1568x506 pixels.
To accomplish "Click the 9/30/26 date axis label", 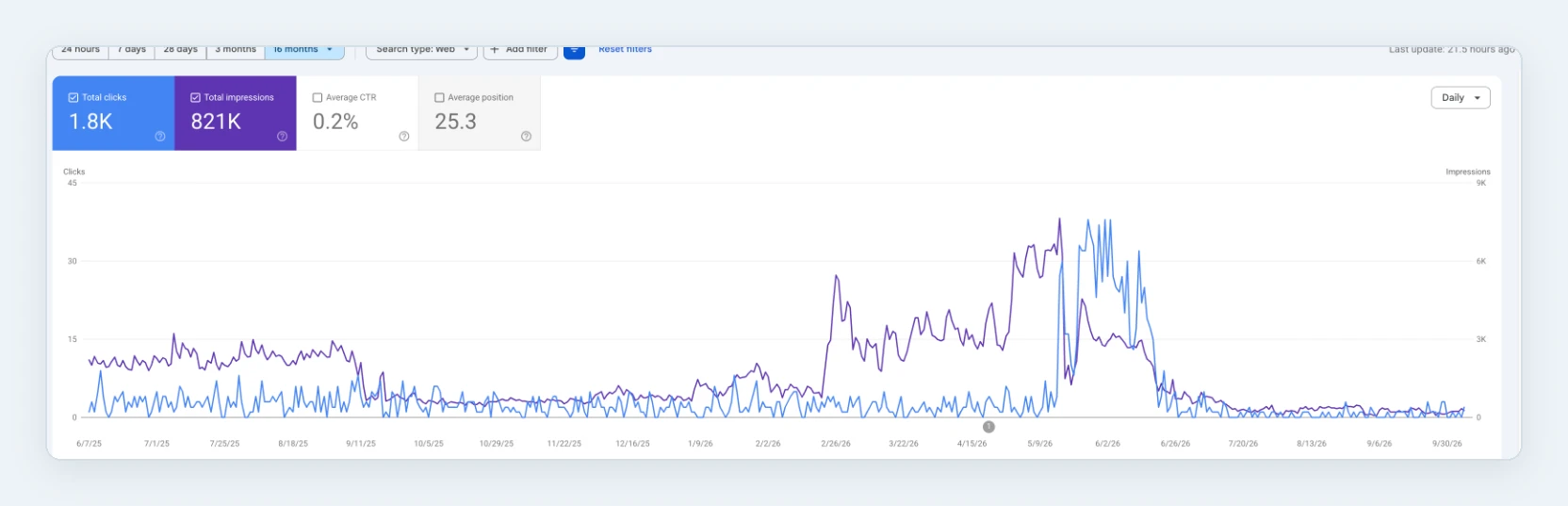I will (x=1447, y=444).
